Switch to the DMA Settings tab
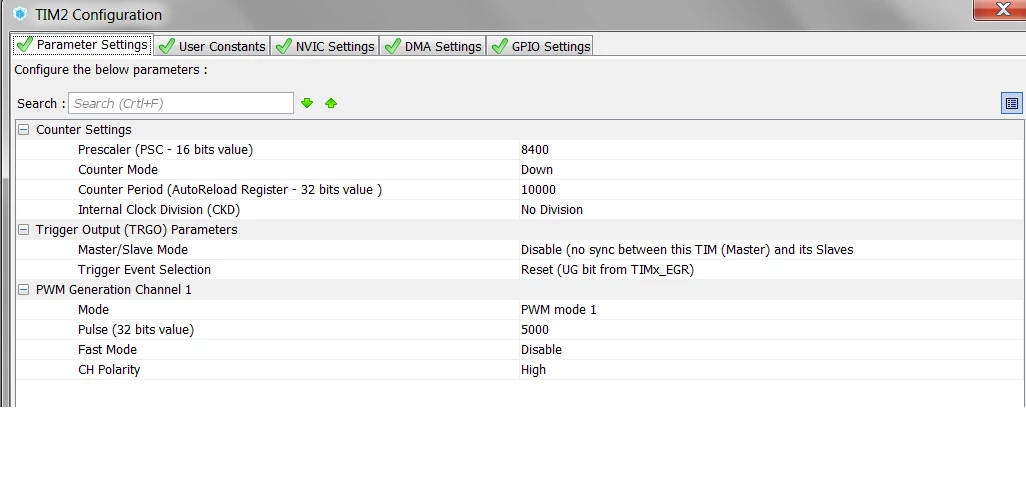Image resolution: width=1026 pixels, height=497 pixels. 433,46
